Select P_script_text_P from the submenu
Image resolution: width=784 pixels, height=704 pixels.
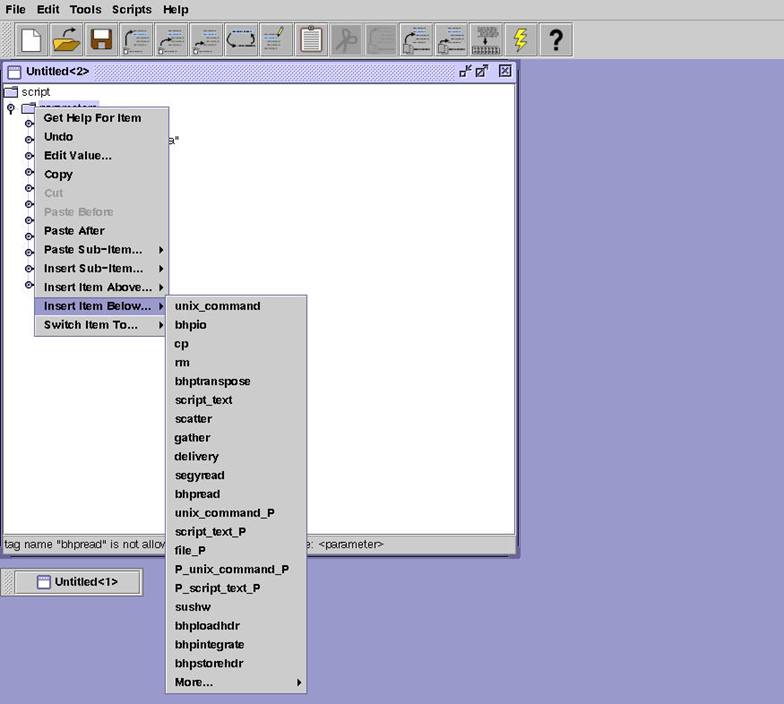pos(236,588)
